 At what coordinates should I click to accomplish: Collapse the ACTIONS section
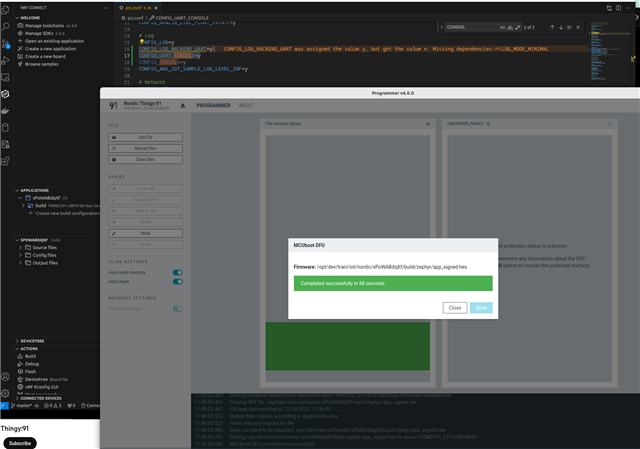click(x=17, y=349)
